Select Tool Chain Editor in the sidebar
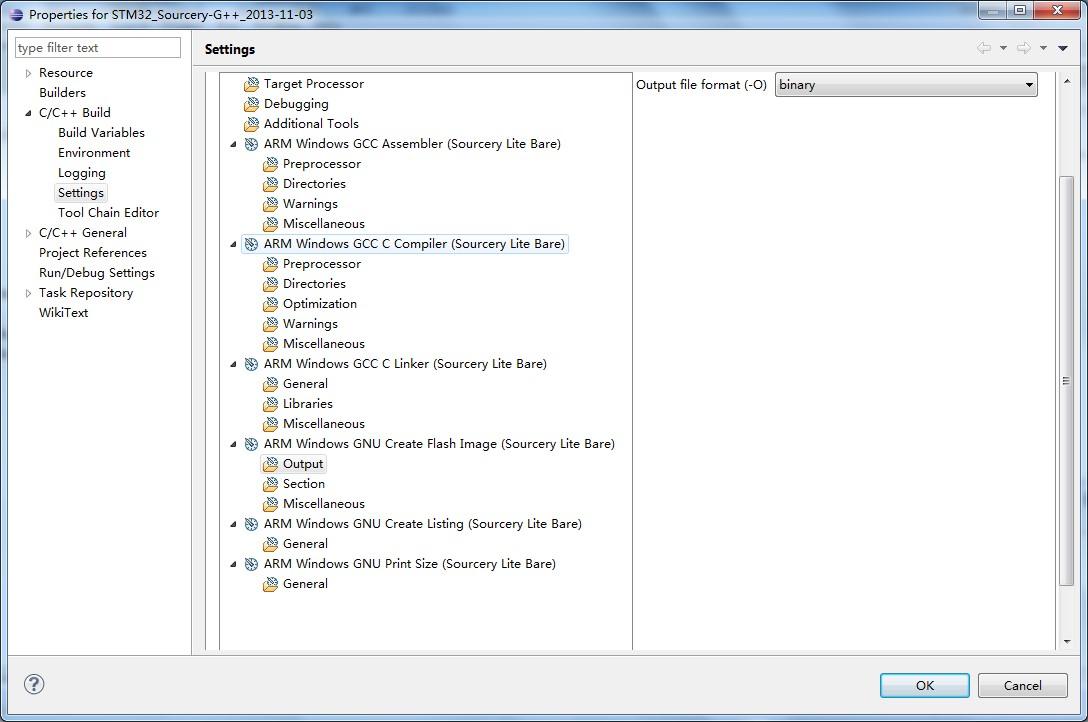The width and height of the screenshot is (1088, 722). [107, 212]
